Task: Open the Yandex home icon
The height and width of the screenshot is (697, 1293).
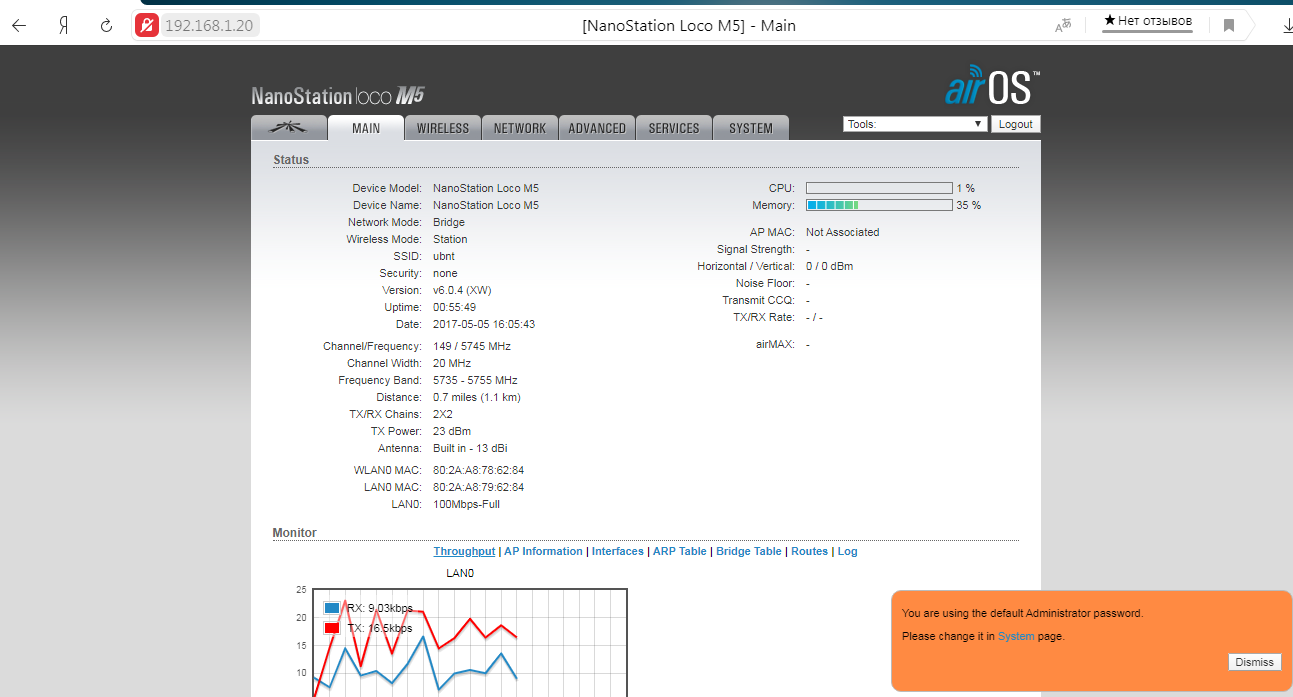Action: click(x=63, y=26)
